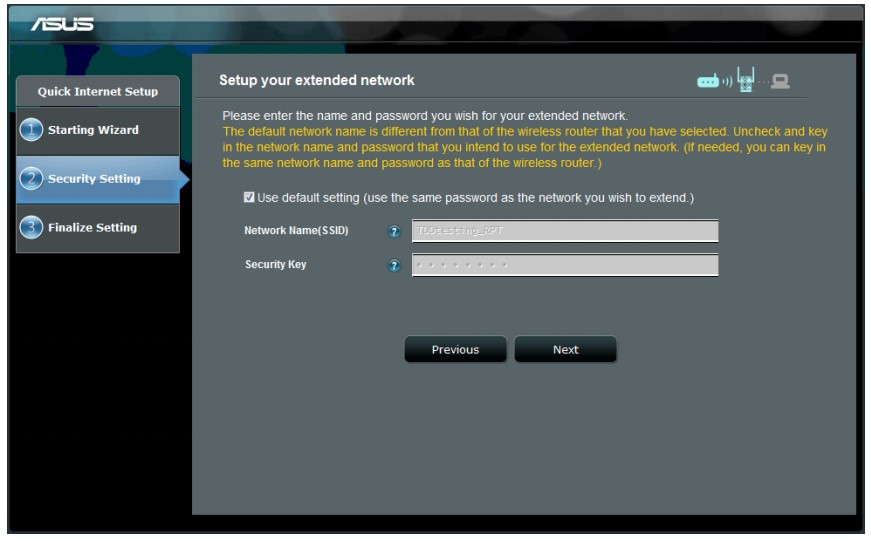Click the Next button

coord(565,349)
